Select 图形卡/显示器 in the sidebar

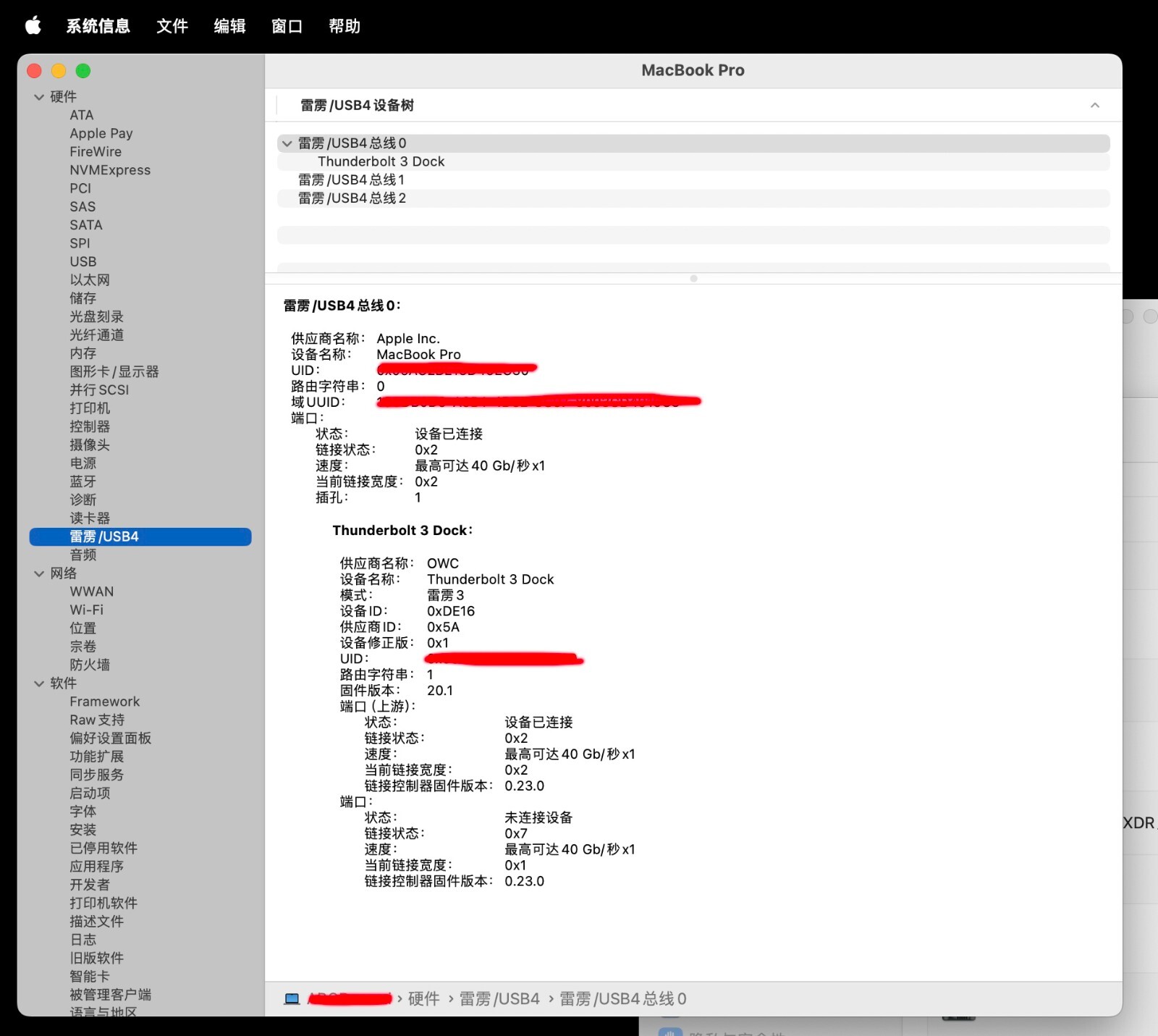tap(114, 372)
